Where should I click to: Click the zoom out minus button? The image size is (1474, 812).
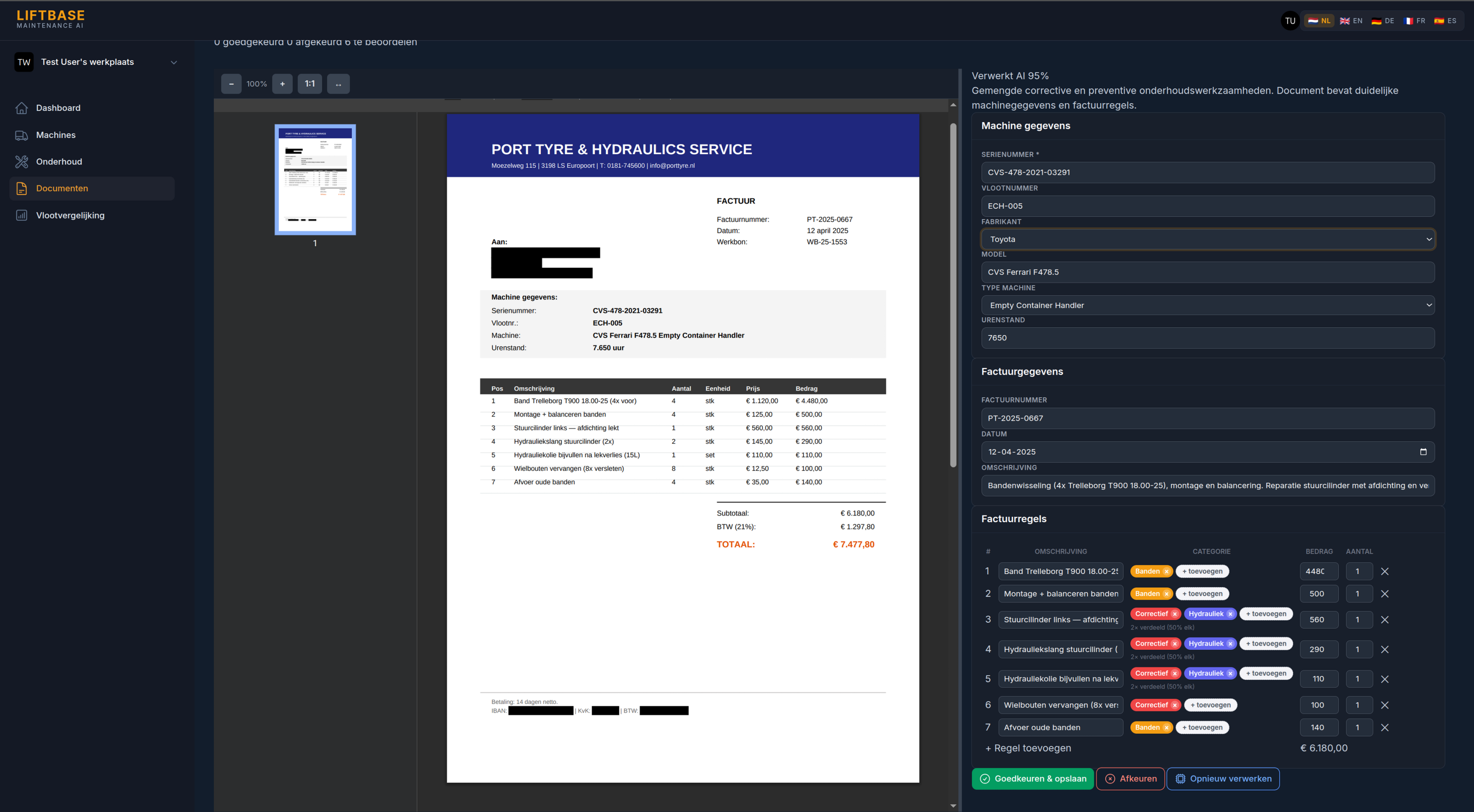(x=231, y=84)
